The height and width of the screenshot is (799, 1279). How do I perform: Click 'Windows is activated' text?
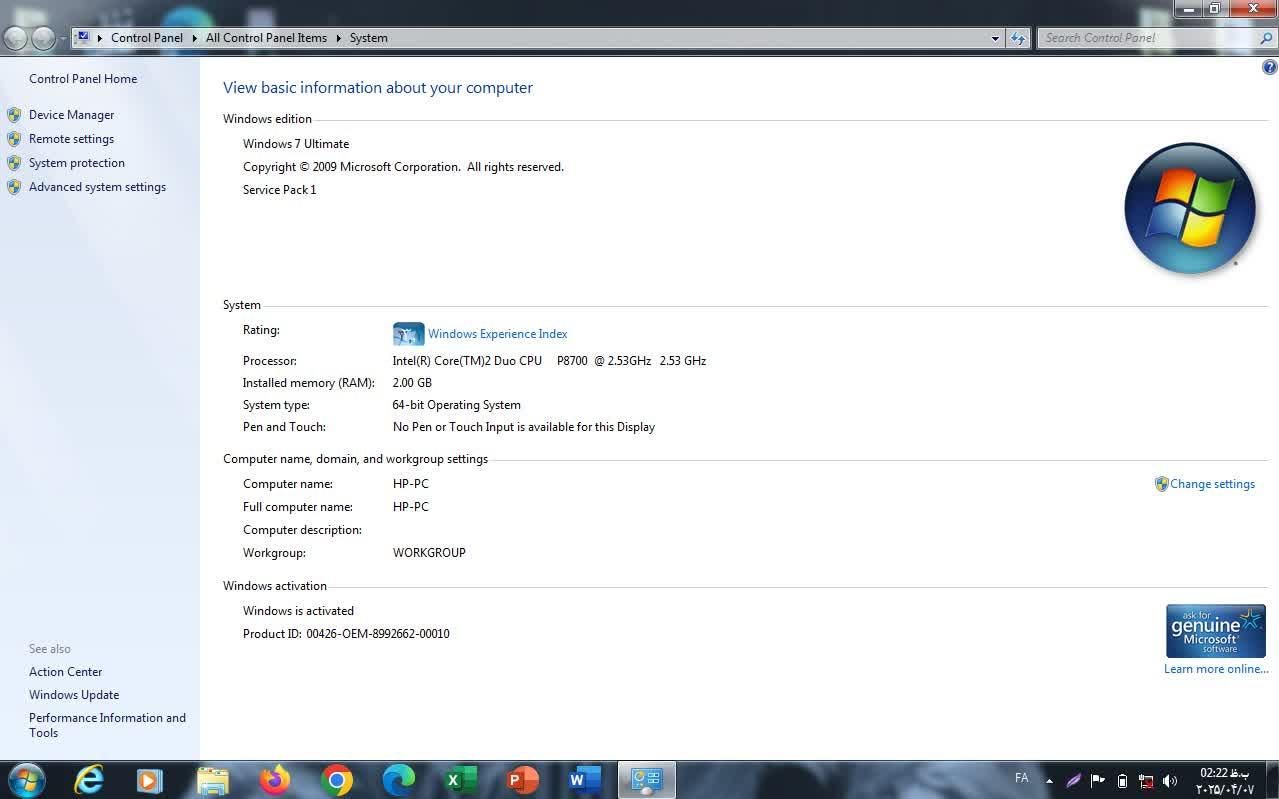[298, 611]
